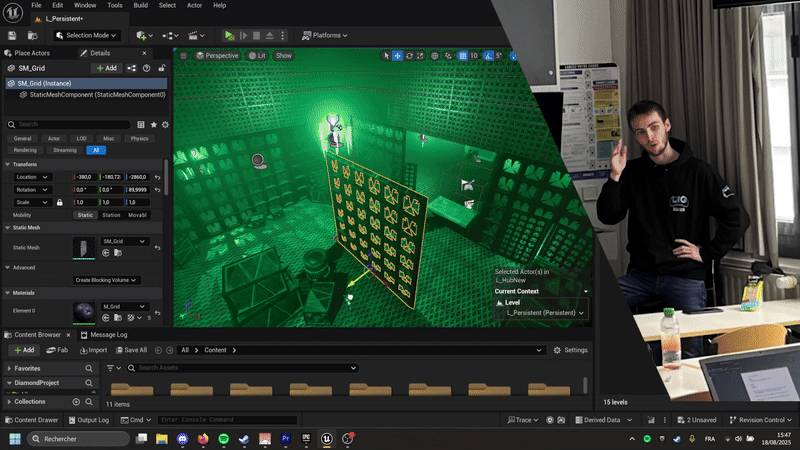Click the Spotify icon in Windows taskbar

222,438
